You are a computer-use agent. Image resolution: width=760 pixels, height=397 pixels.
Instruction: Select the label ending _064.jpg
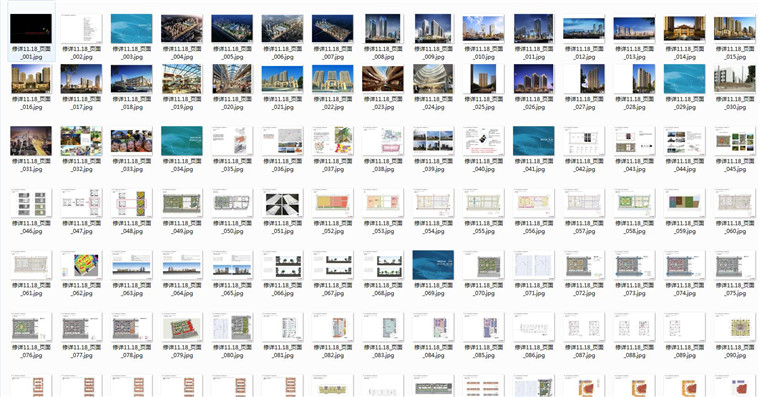click(182, 289)
